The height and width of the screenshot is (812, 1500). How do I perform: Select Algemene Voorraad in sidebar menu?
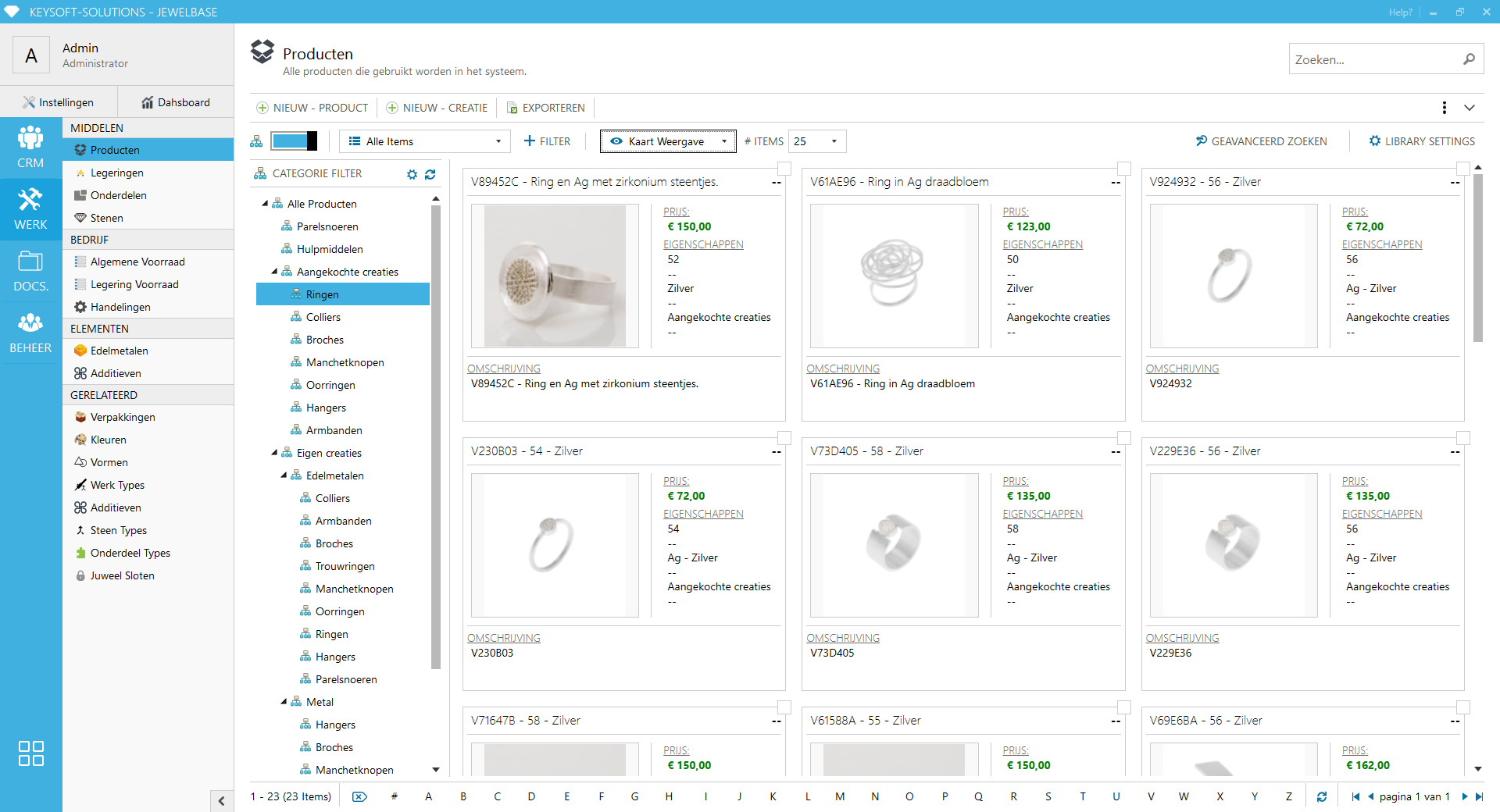(x=148, y=262)
